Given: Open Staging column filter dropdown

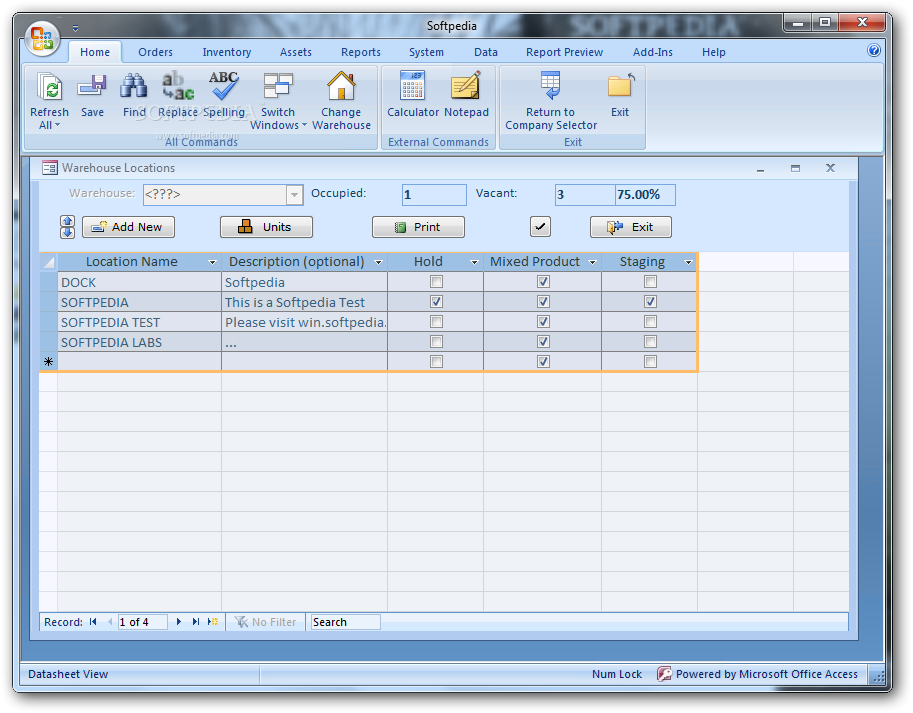Looking at the screenshot, I should [688, 263].
